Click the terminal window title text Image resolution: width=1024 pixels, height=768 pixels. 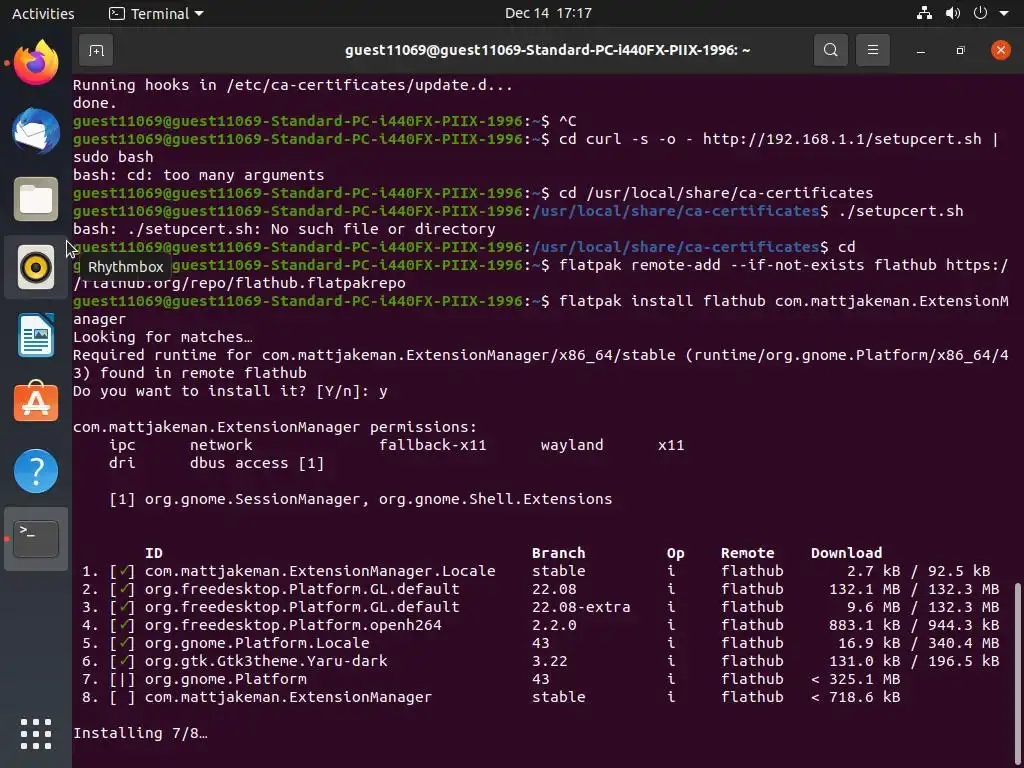547,50
